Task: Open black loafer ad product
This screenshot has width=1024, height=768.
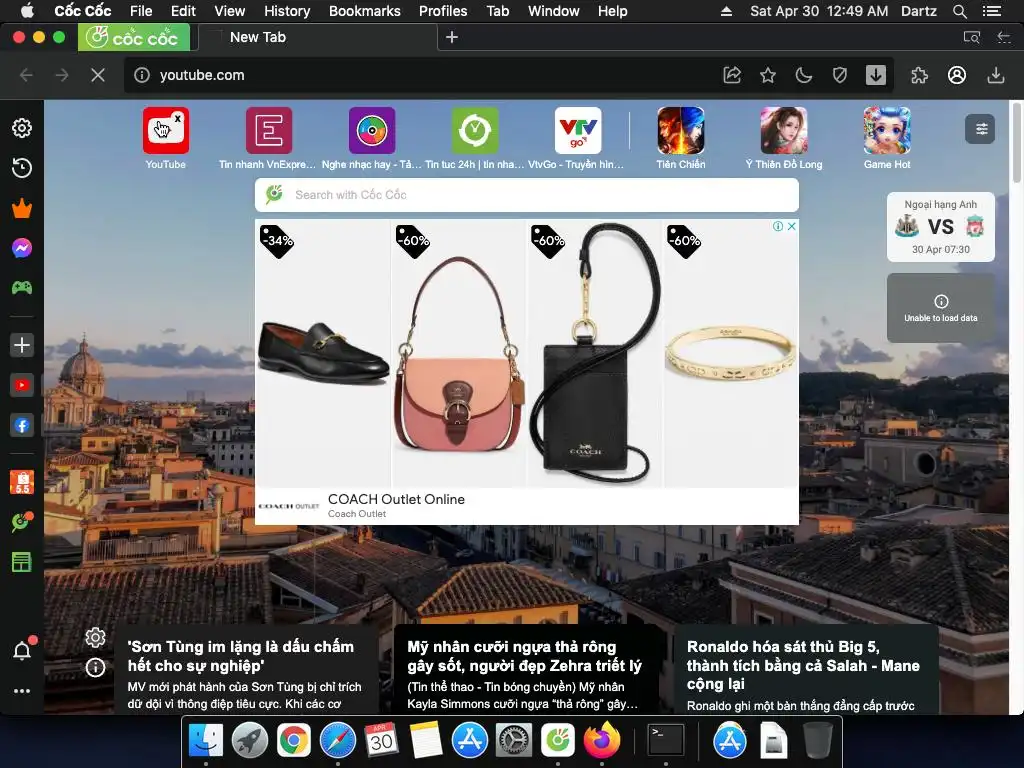Action: [323, 353]
